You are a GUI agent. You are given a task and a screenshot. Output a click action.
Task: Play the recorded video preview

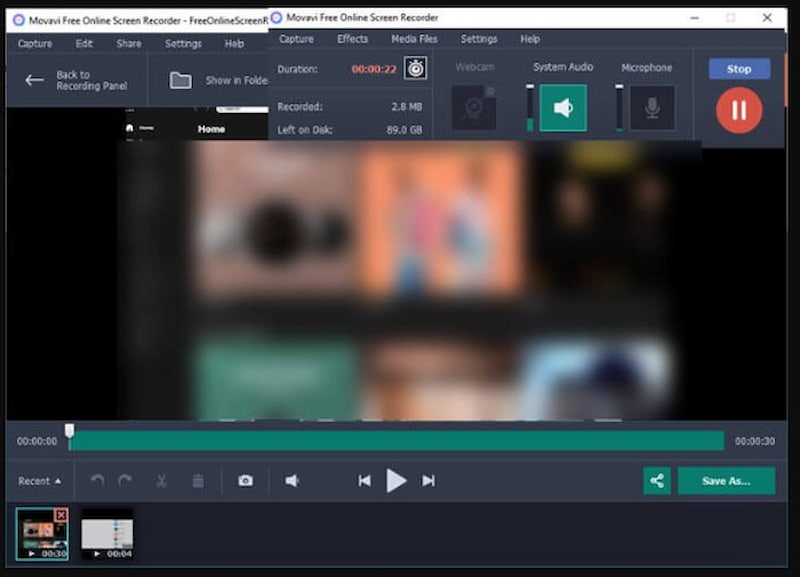point(396,481)
